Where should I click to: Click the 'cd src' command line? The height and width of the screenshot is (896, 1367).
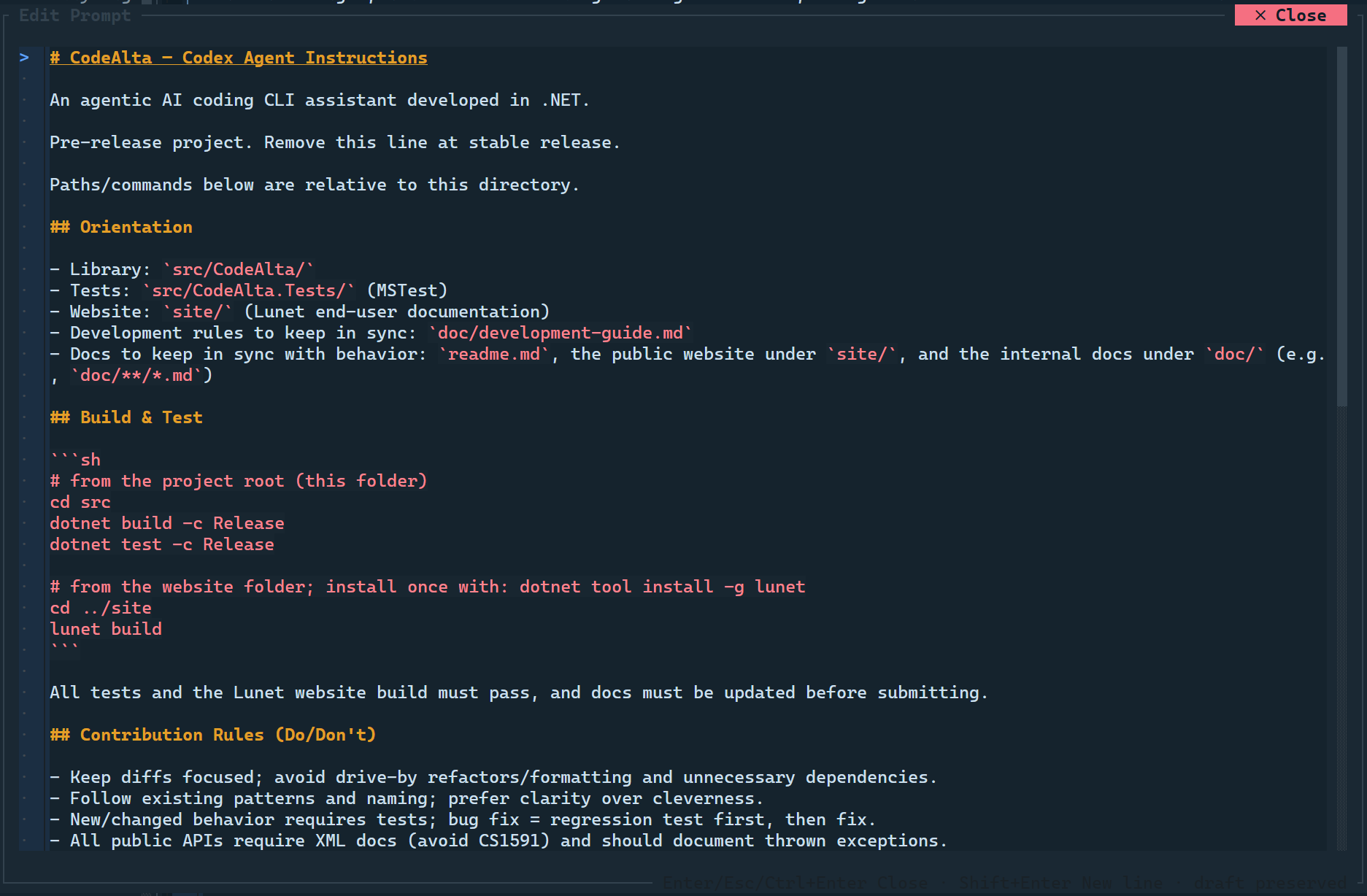[x=80, y=502]
